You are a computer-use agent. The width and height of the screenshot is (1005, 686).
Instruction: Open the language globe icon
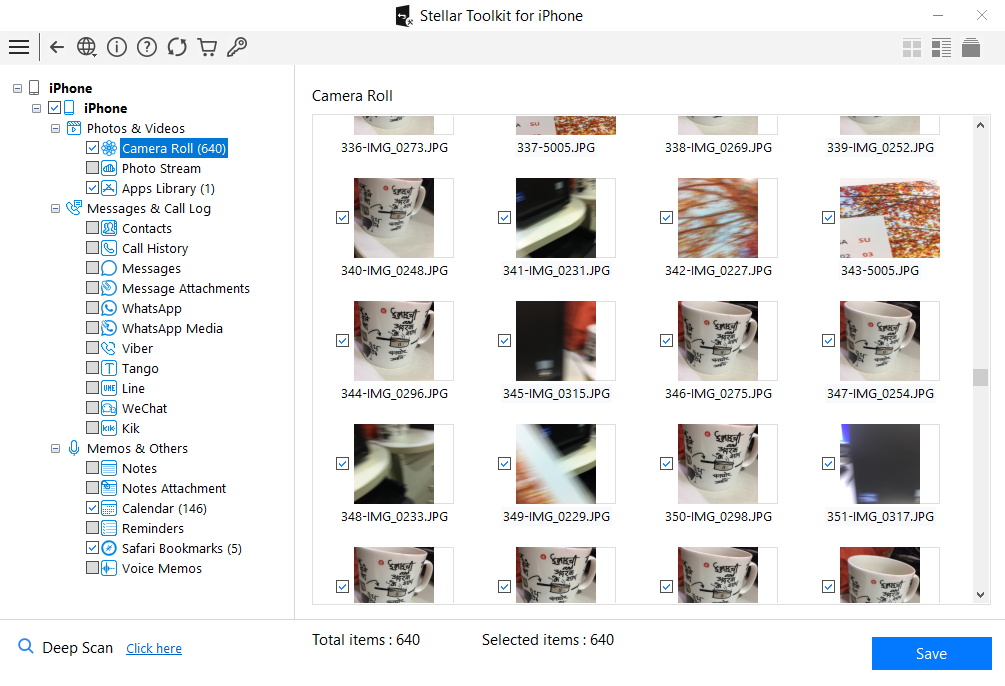(87, 47)
